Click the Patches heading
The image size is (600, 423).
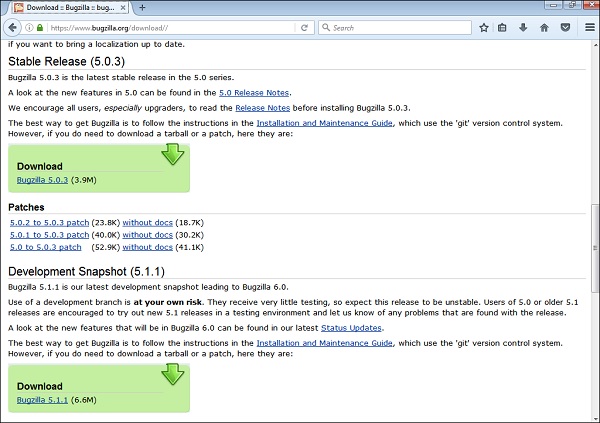point(26,207)
